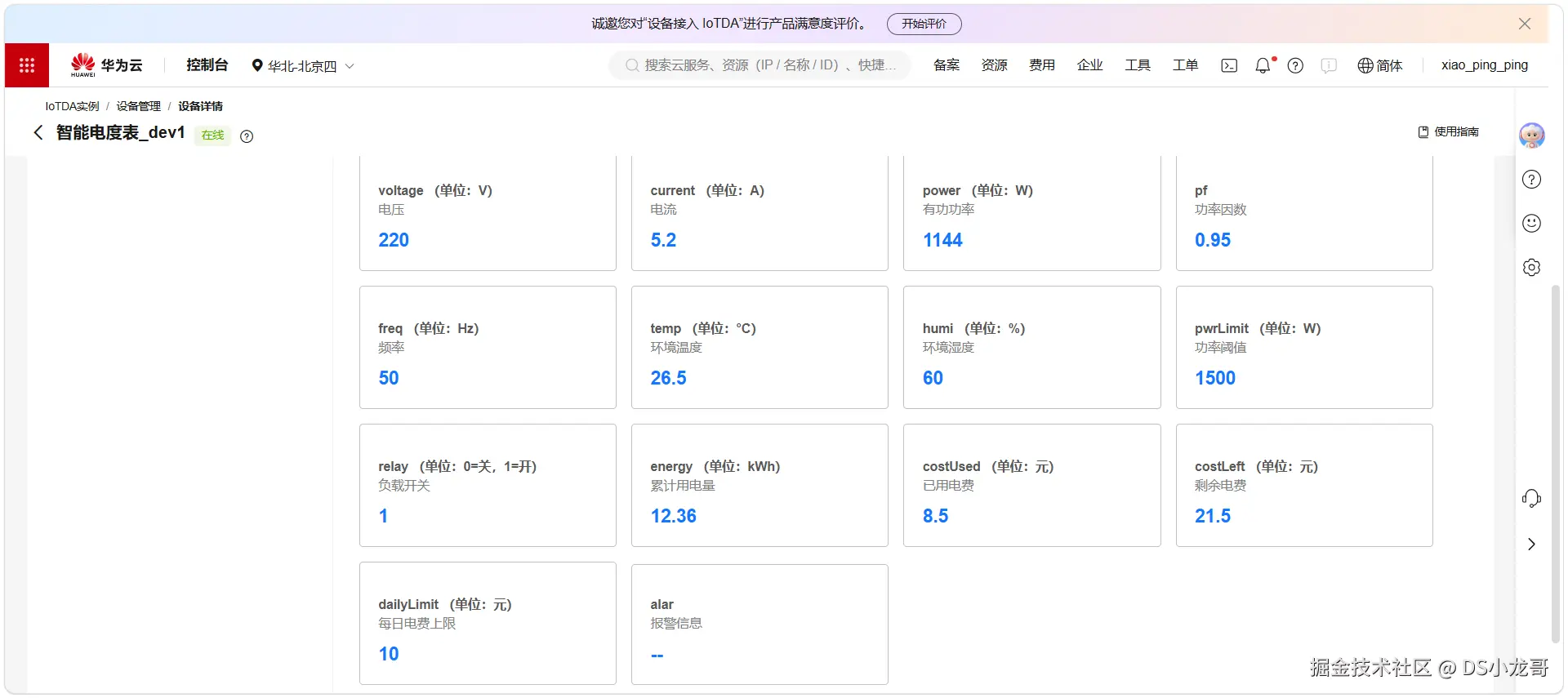Go to 设备管理 breadcrumb
Screen dimensions: 1568x698
tap(138, 106)
